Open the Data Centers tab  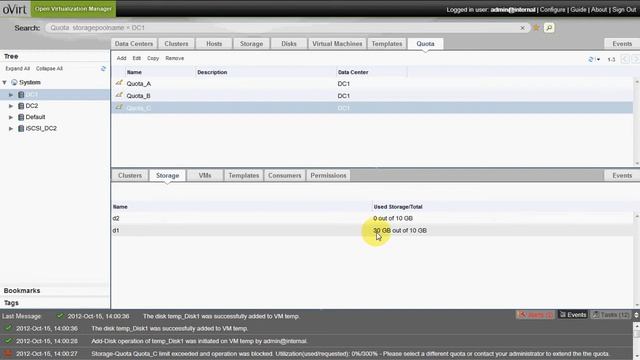pyautogui.click(x=133, y=44)
